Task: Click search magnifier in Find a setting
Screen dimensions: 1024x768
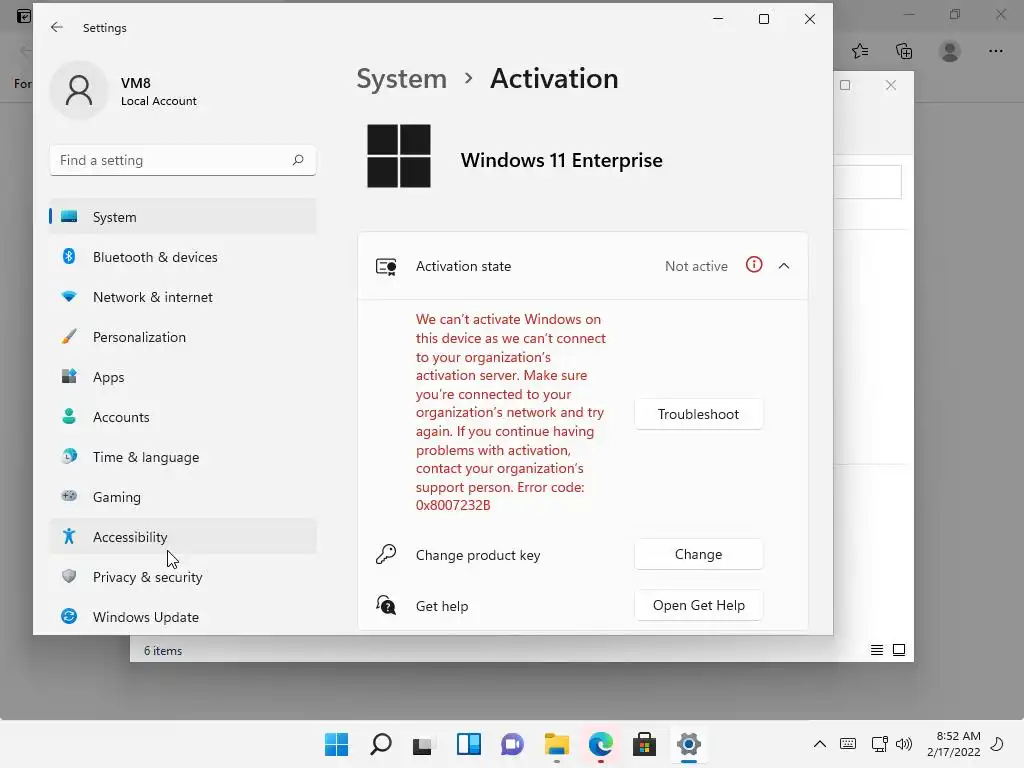Action: (298, 160)
